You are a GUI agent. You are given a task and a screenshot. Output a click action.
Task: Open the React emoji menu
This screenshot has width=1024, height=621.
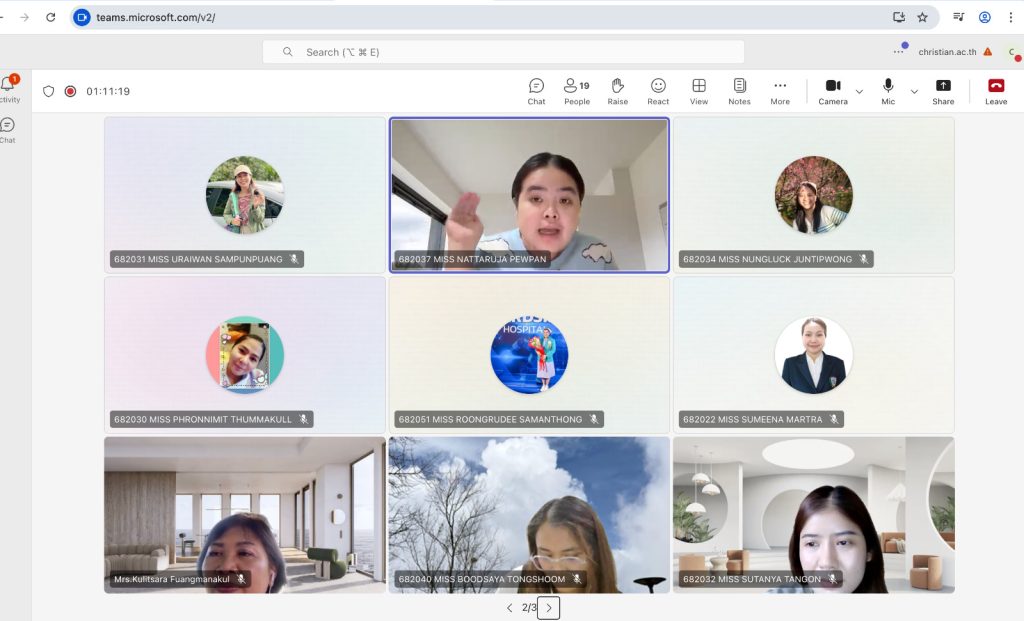point(658,91)
